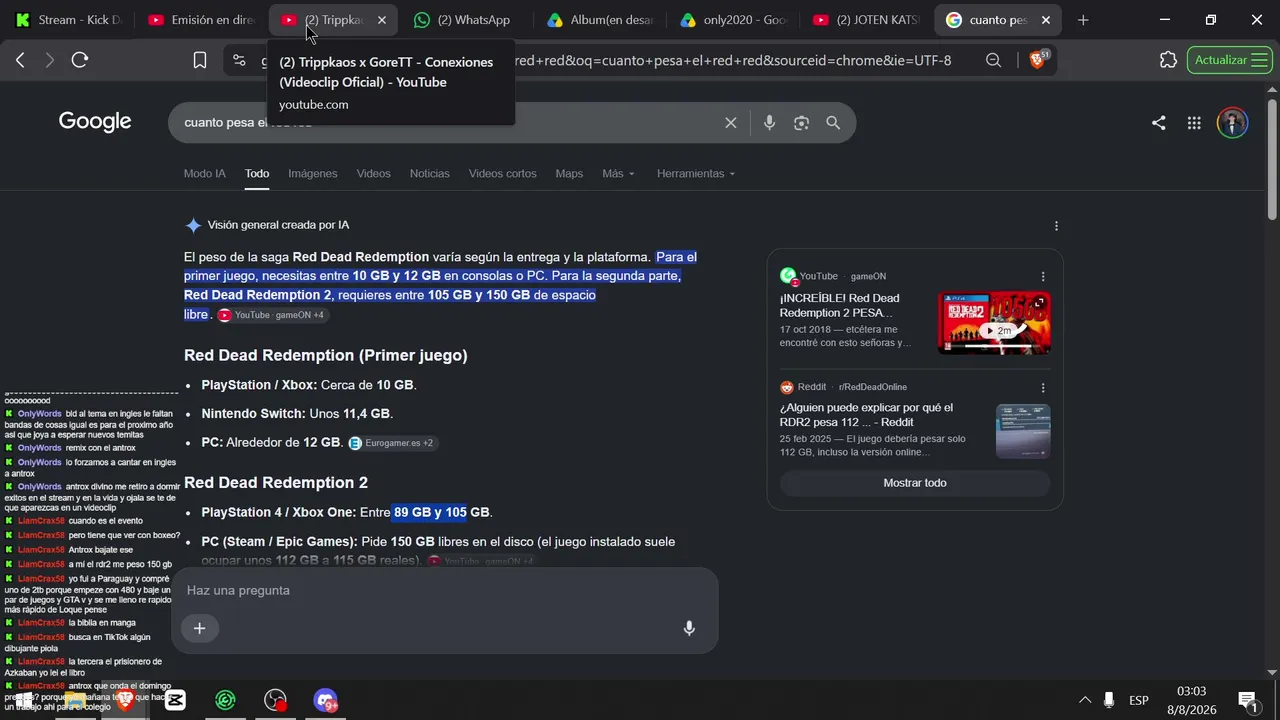Screen dimensions: 1280x720
Task: Click the 'Nintendo Switch: Unos 11,4 GB' line
Action: [297, 414]
